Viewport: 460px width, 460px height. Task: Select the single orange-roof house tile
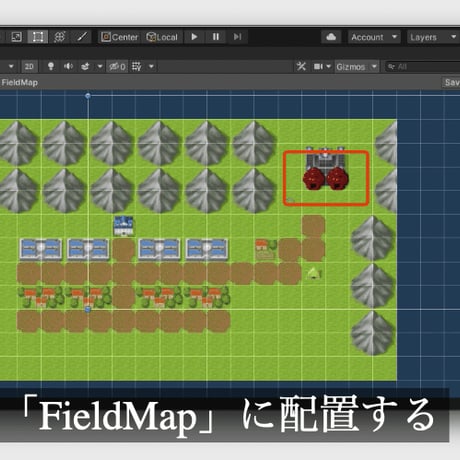[266, 249]
